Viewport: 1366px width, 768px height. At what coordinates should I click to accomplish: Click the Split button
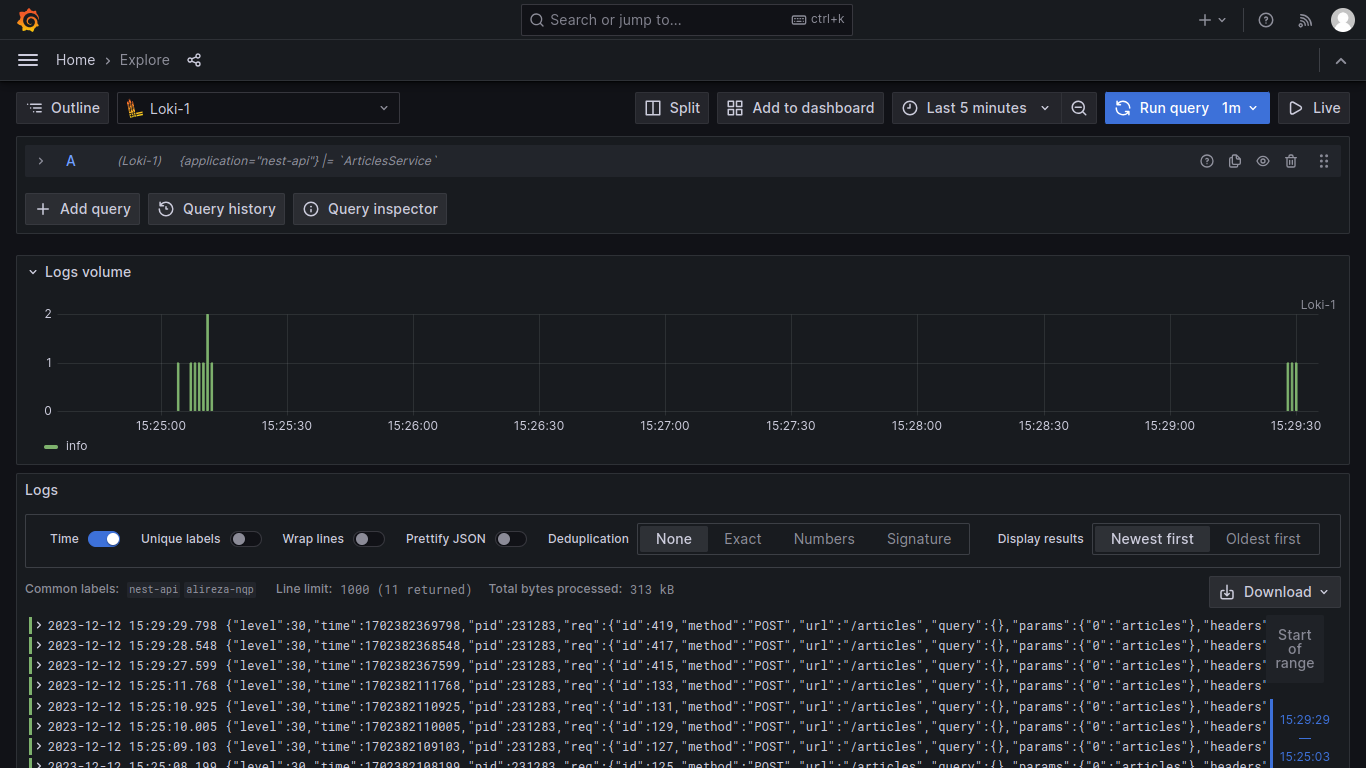click(672, 108)
